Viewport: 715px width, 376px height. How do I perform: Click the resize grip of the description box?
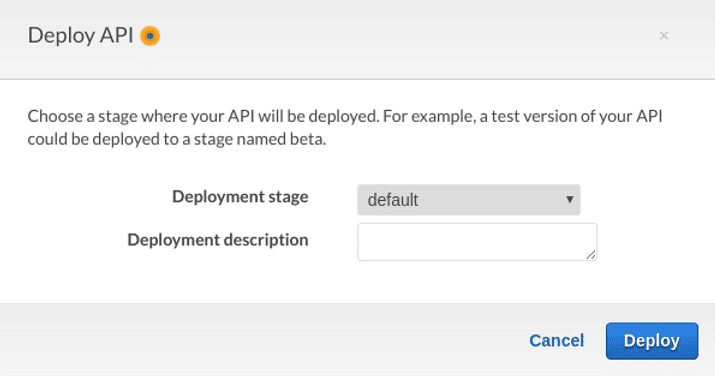(591, 255)
